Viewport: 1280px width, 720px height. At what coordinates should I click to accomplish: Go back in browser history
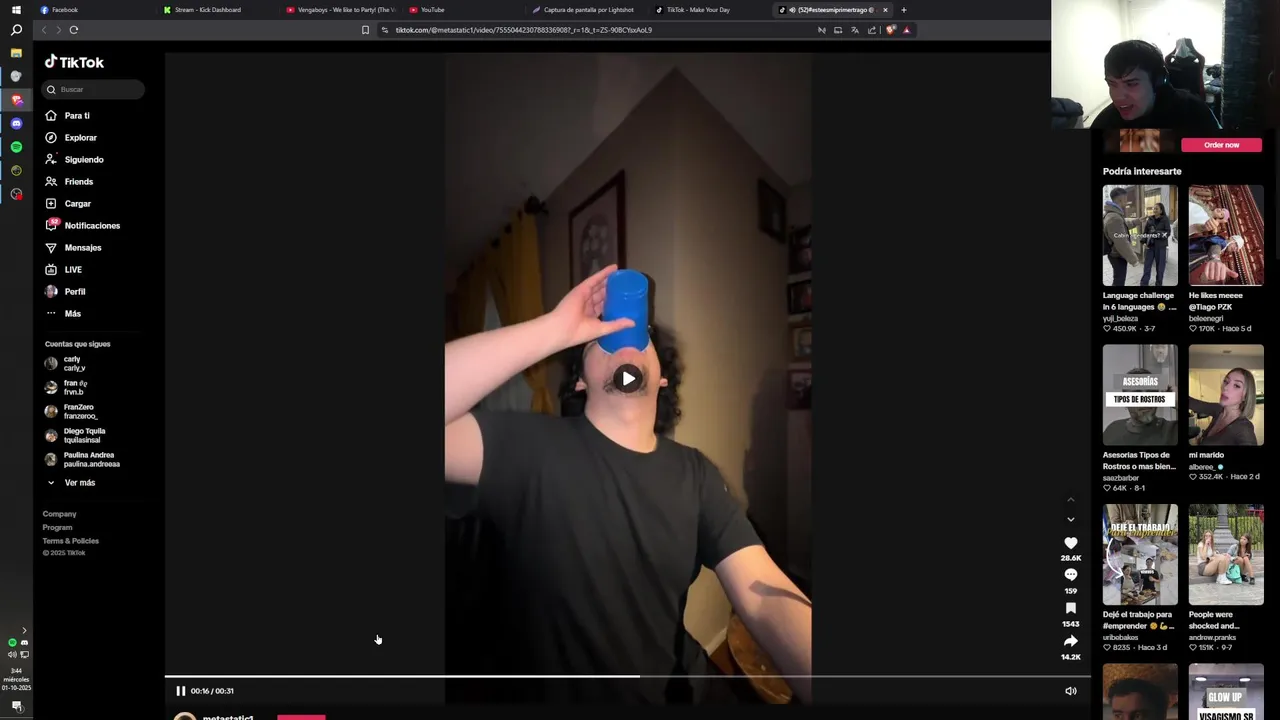pyautogui.click(x=43, y=30)
